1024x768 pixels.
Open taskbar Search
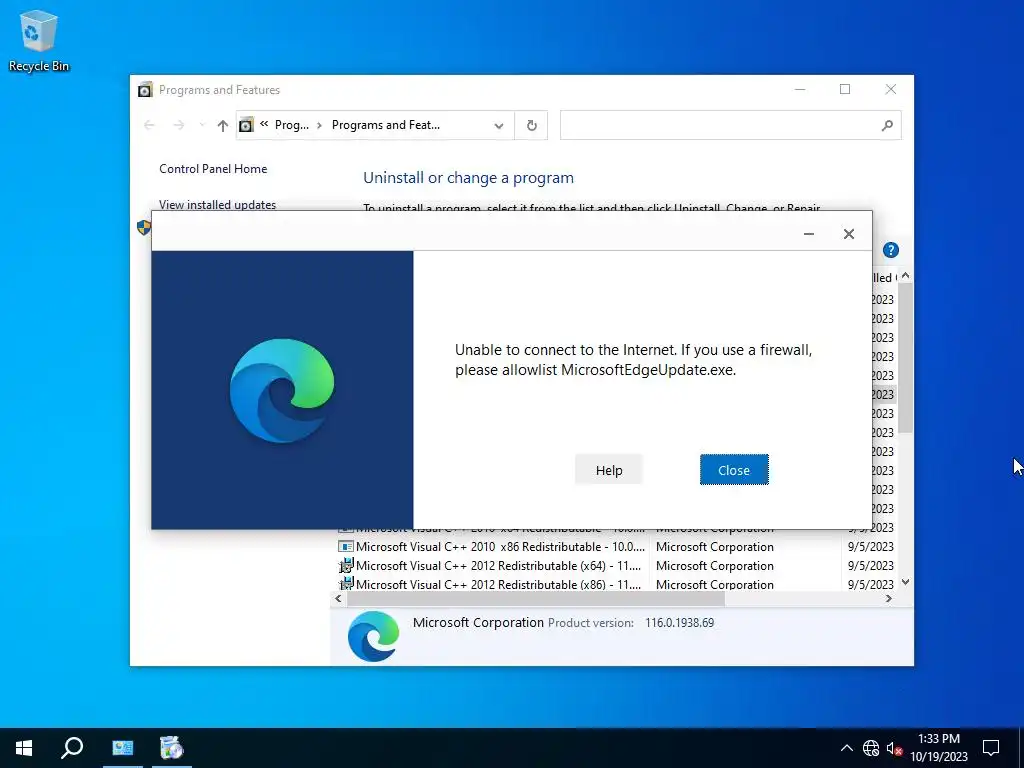(x=72, y=748)
